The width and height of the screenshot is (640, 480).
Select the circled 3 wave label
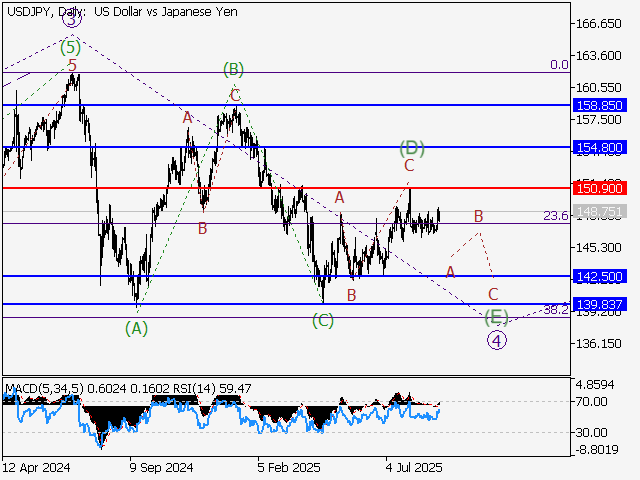pos(72,19)
